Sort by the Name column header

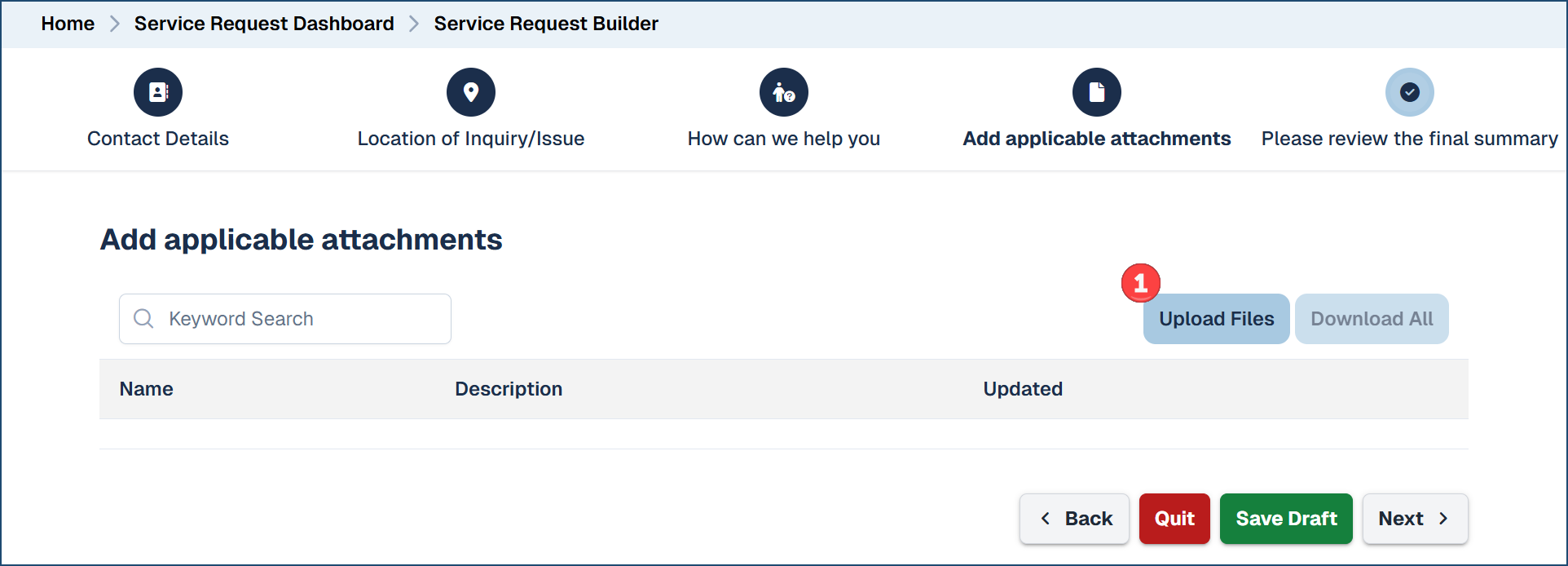147,389
